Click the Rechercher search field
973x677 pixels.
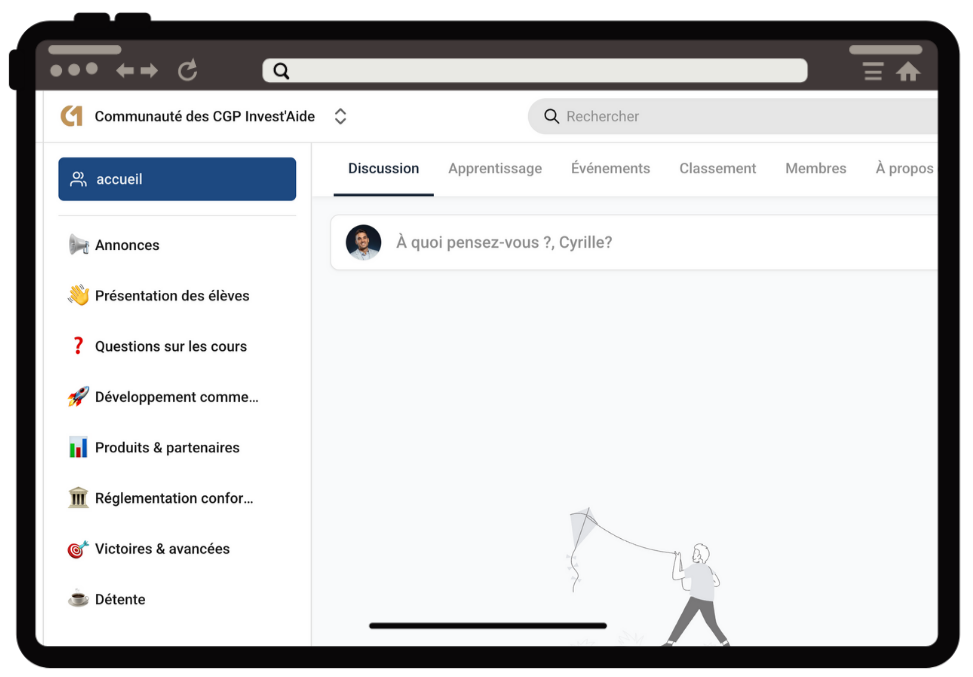point(740,116)
